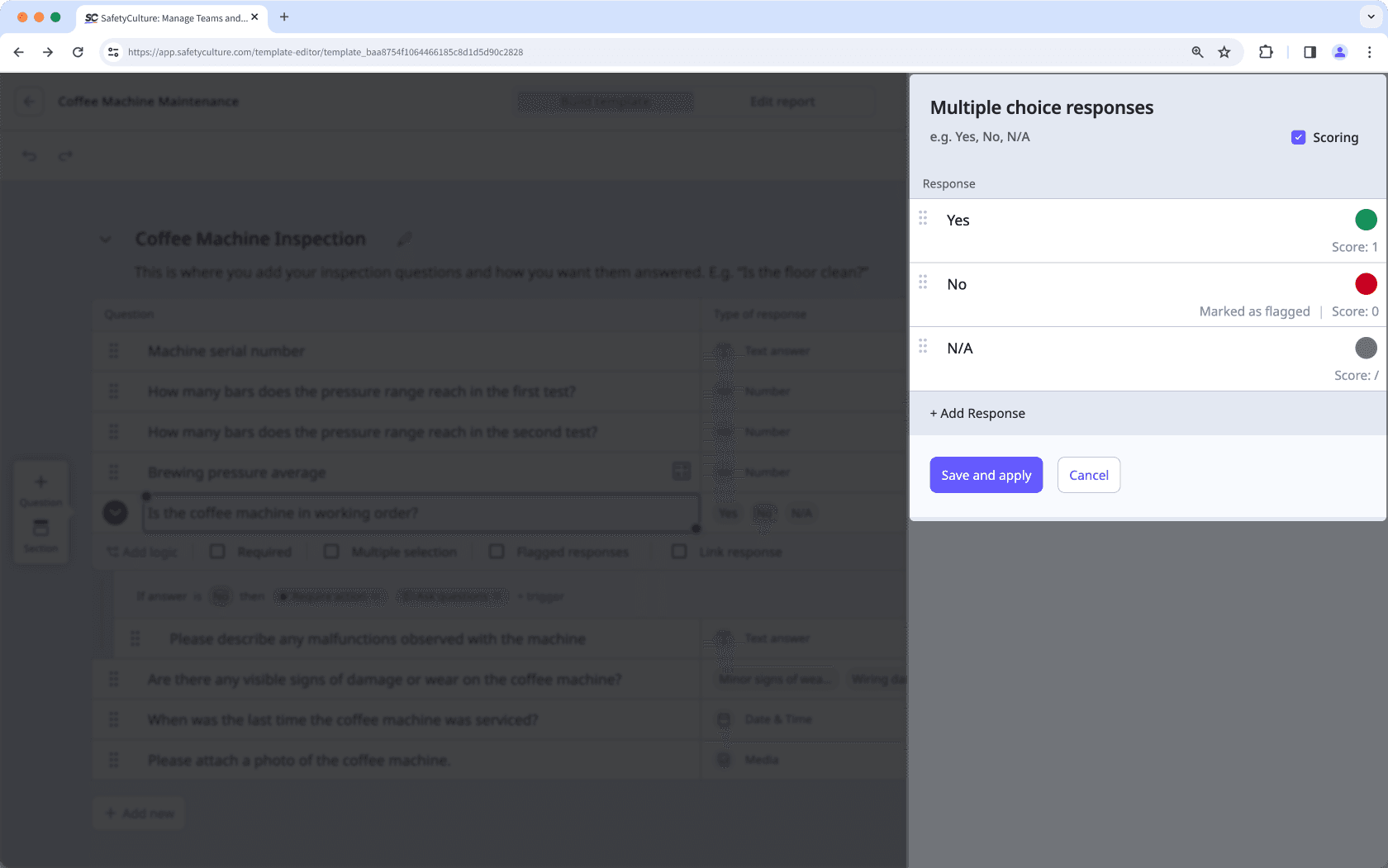Image resolution: width=1388 pixels, height=868 pixels.
Task: Click Add Response in the responses panel
Action: (977, 413)
